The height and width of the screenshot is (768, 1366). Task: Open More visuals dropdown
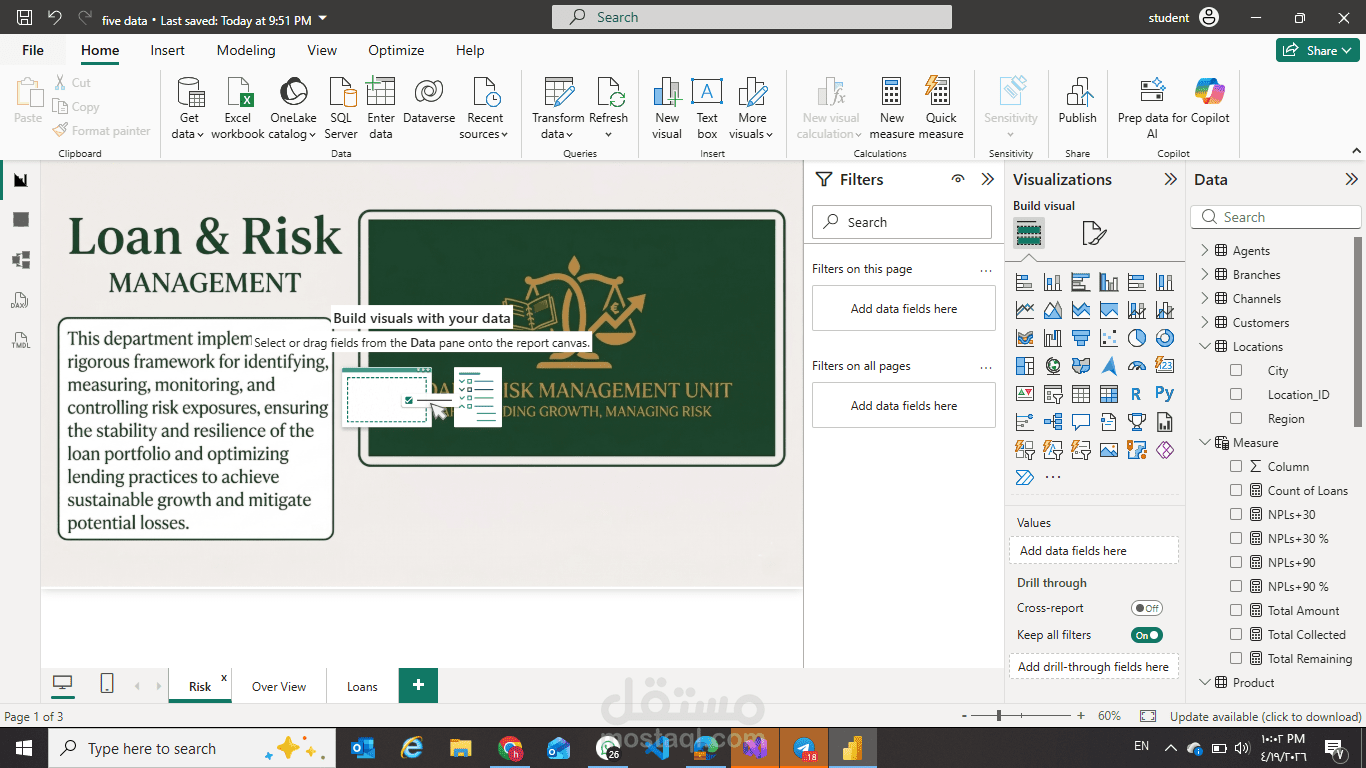pos(752,108)
